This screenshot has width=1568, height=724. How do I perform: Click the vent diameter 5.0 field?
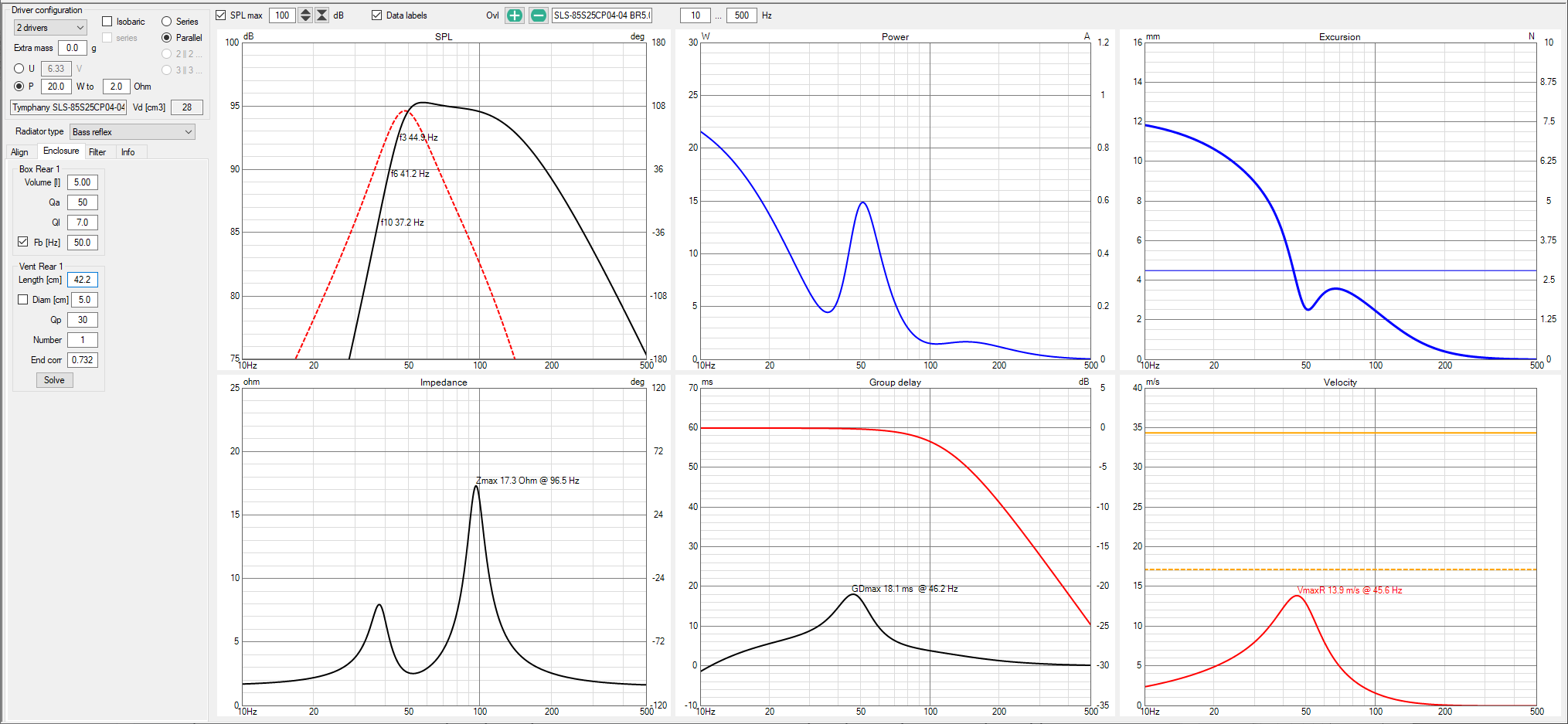pos(85,300)
